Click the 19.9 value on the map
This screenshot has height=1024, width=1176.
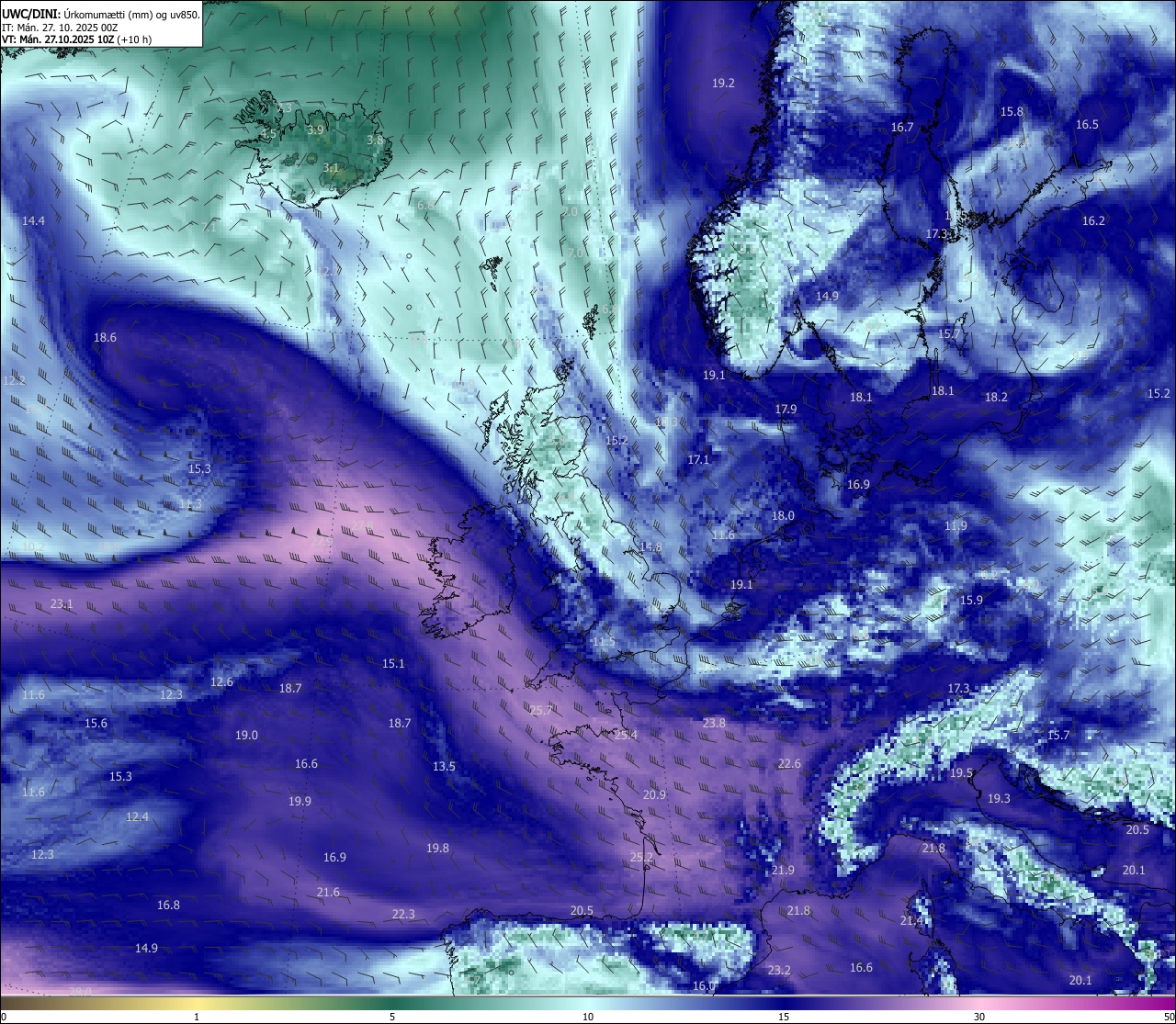point(300,801)
